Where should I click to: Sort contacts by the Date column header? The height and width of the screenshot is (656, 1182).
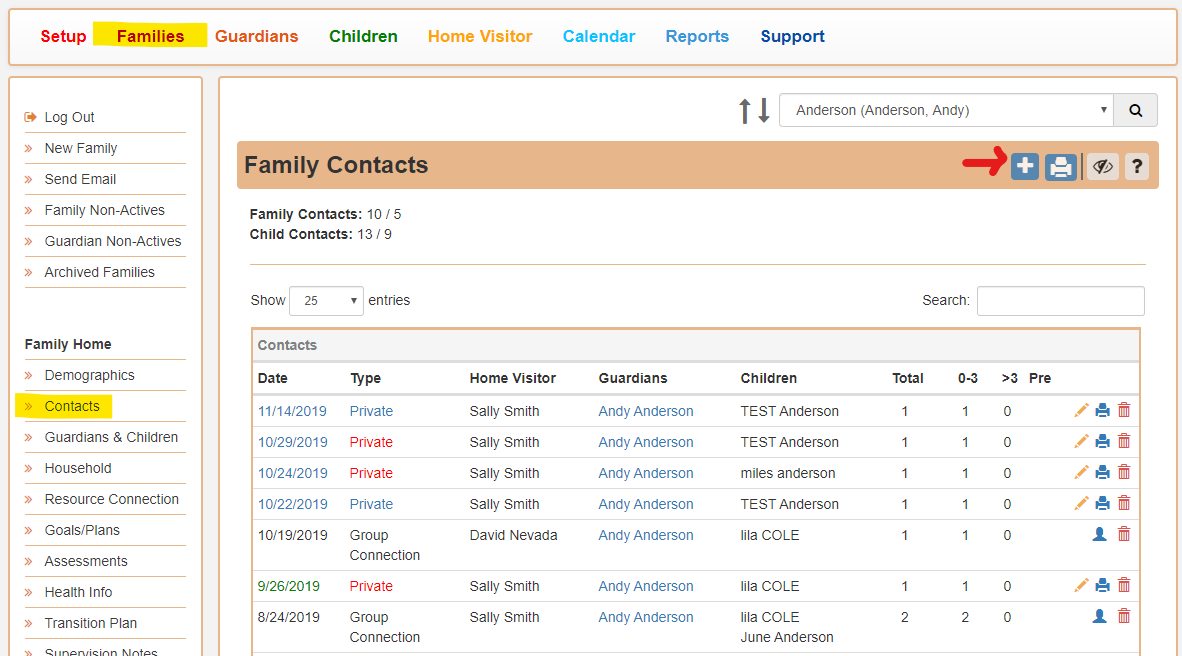tap(273, 378)
